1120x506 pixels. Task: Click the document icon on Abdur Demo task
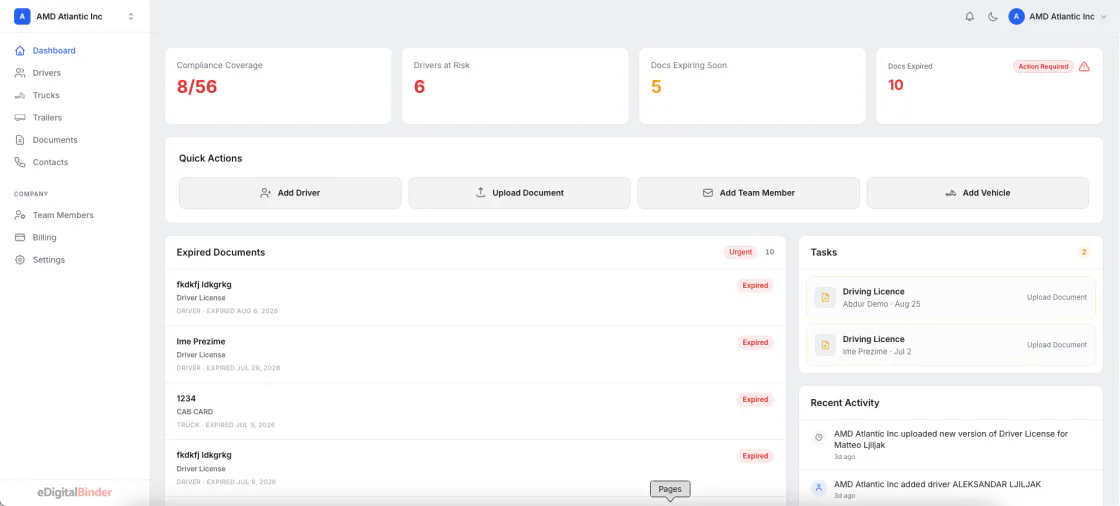tap(825, 297)
